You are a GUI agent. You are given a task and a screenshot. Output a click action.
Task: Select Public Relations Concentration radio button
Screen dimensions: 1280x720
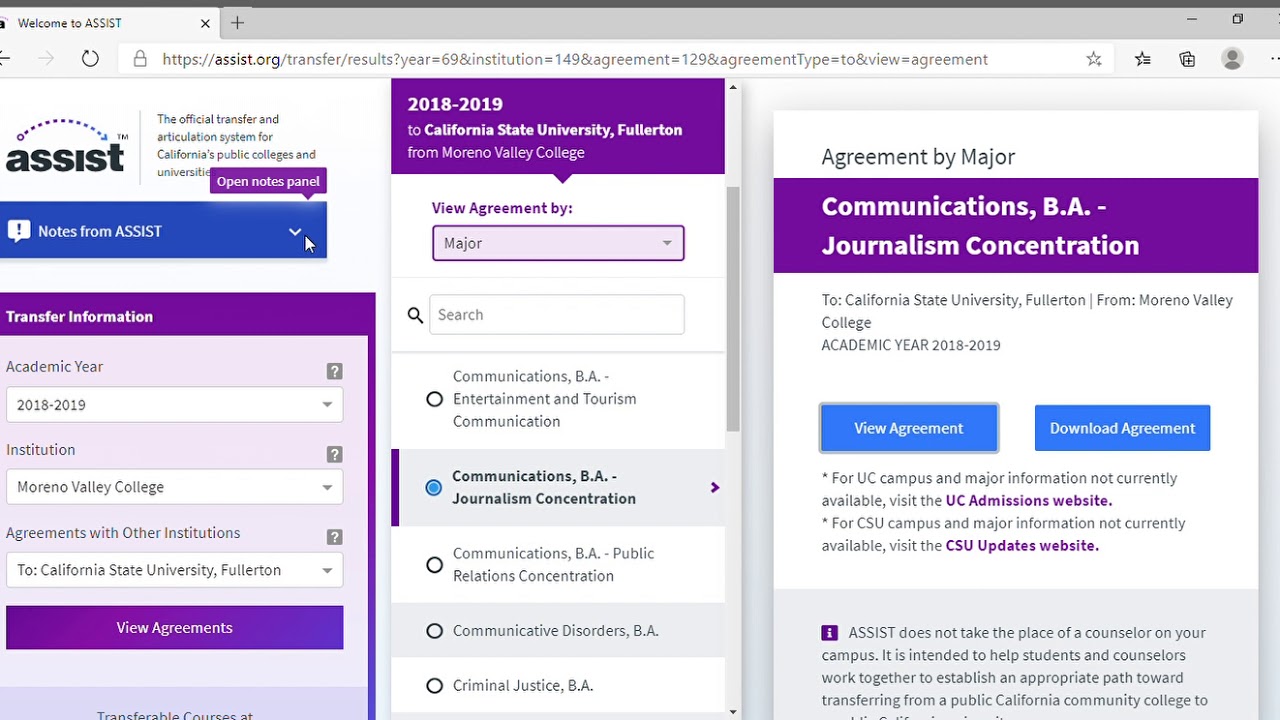click(434, 565)
